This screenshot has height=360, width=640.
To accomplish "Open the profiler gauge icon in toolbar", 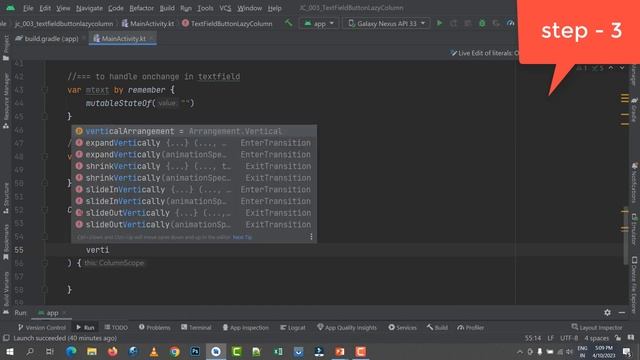I will pyautogui.click(x=510, y=23).
